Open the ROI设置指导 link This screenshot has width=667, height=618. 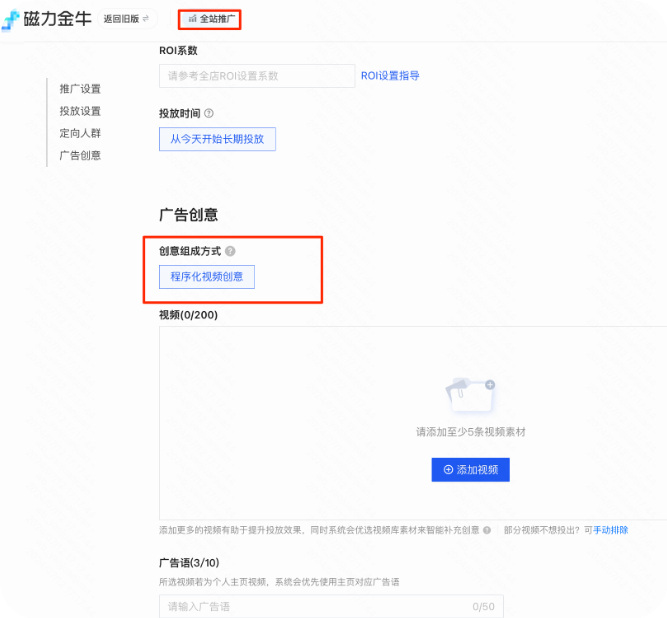pos(390,76)
